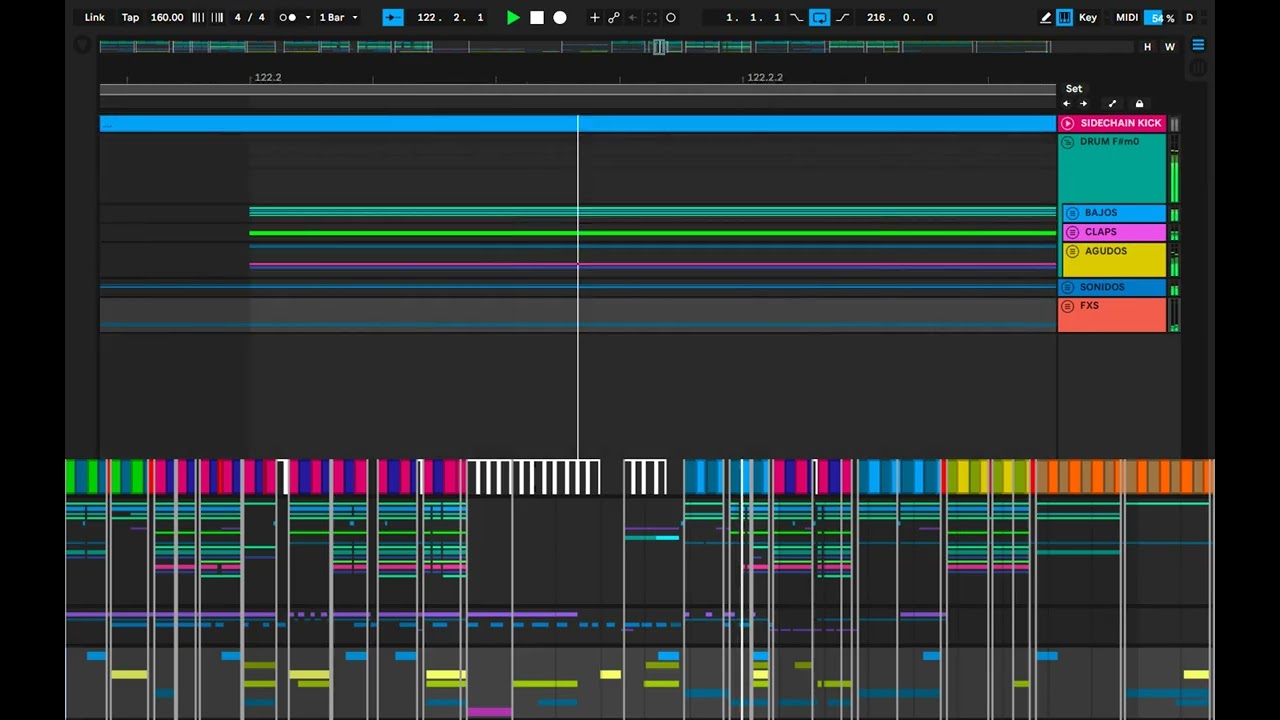Enable MIDI map mode

tap(1127, 17)
